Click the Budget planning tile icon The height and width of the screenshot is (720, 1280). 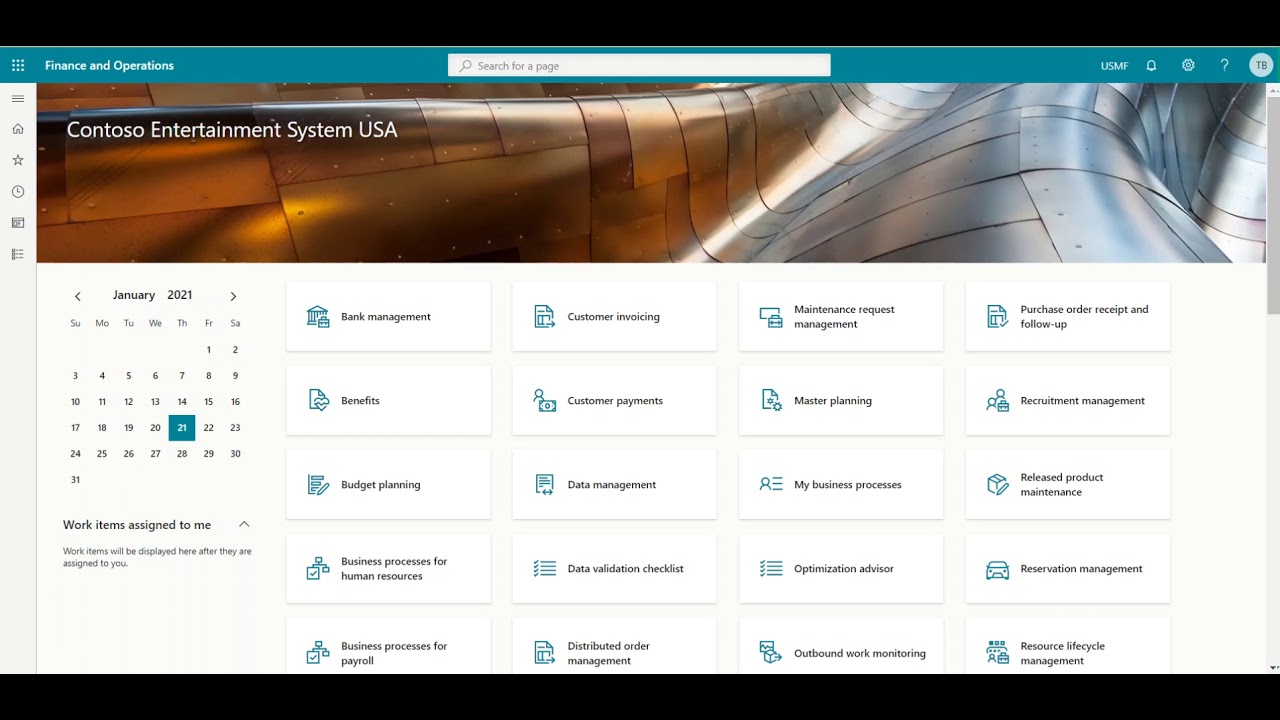[x=318, y=485]
